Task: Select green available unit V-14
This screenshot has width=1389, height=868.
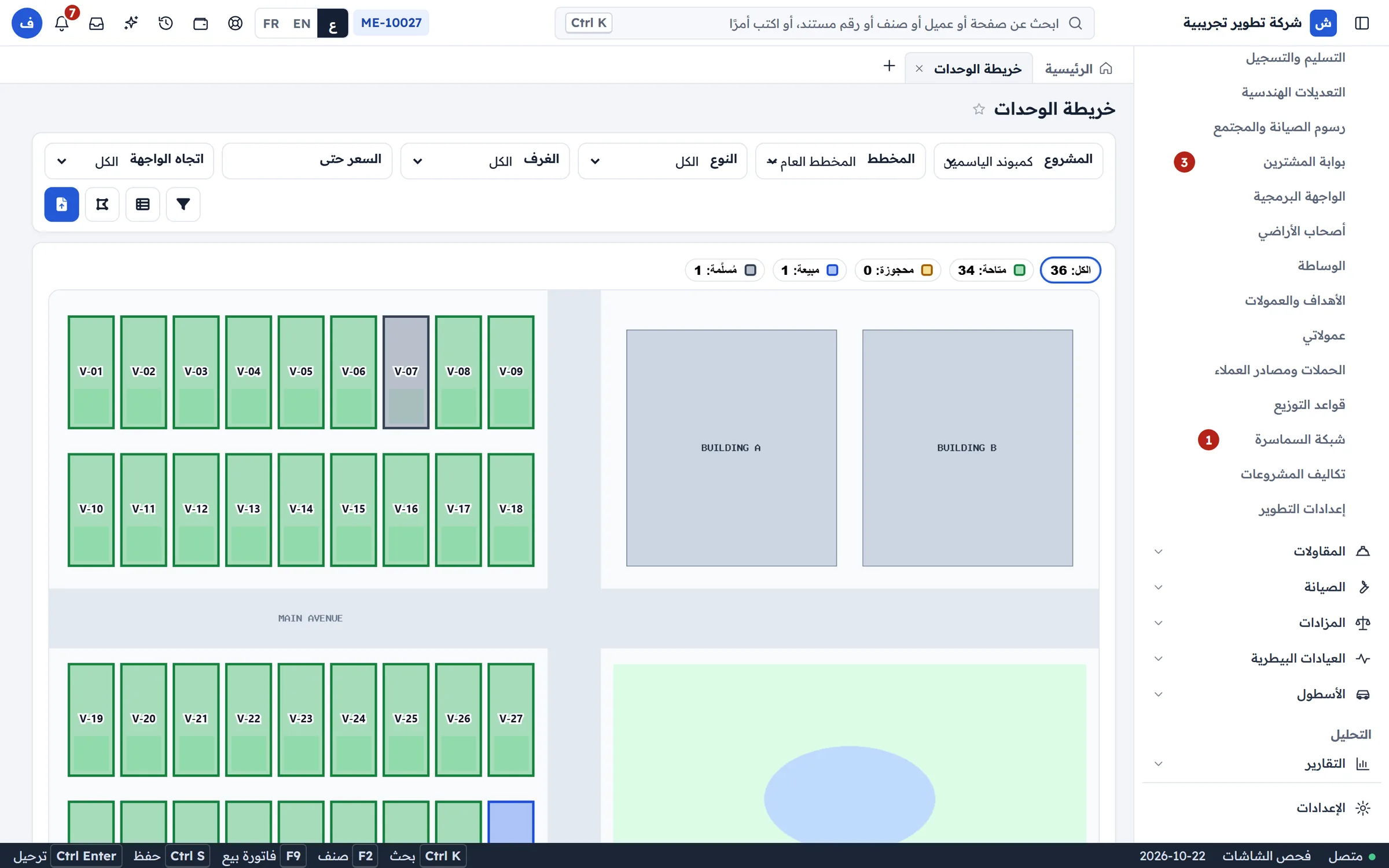Action: coord(301,509)
